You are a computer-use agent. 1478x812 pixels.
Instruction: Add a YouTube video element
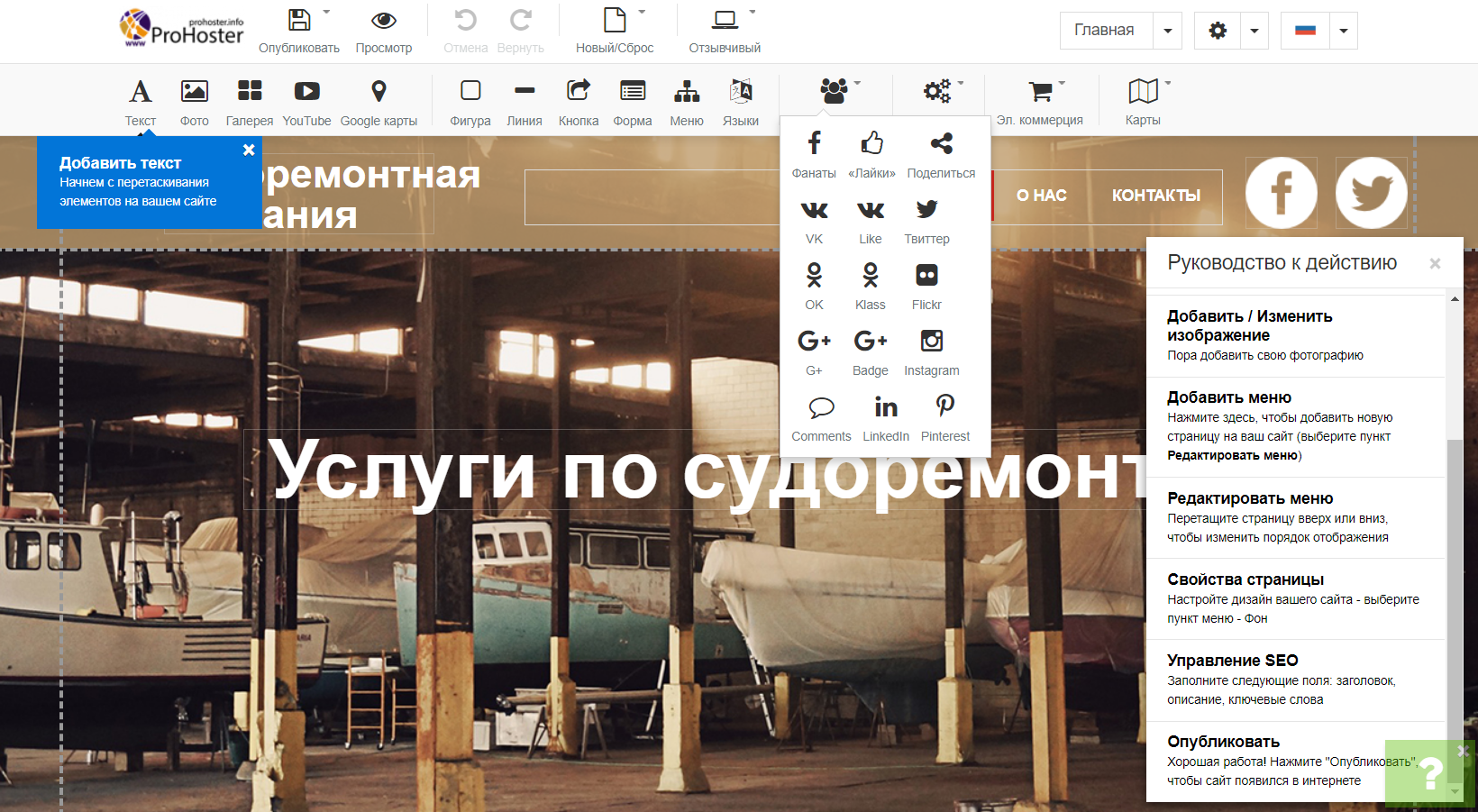pos(306,92)
